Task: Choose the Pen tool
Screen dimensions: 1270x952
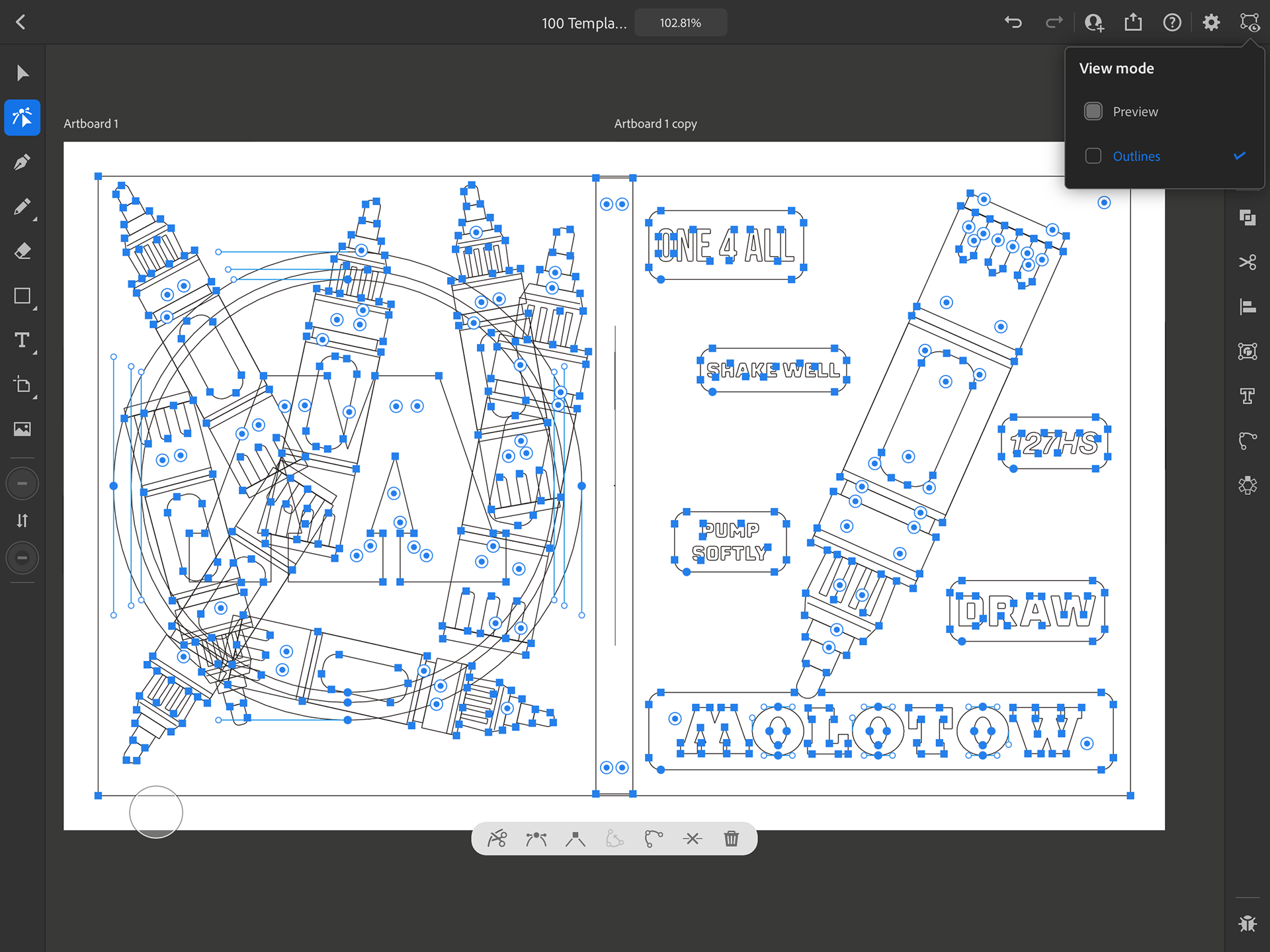Action: click(22, 162)
